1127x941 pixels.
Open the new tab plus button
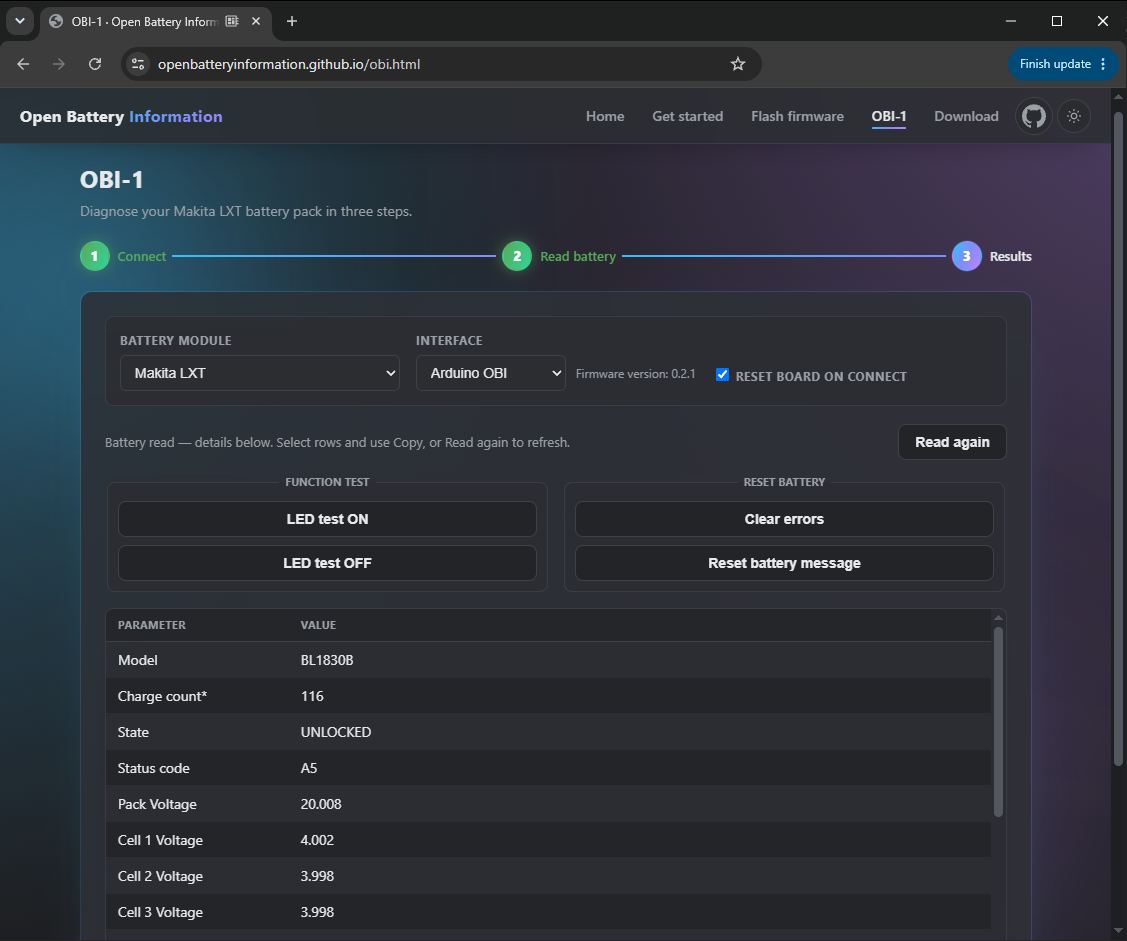pyautogui.click(x=292, y=21)
